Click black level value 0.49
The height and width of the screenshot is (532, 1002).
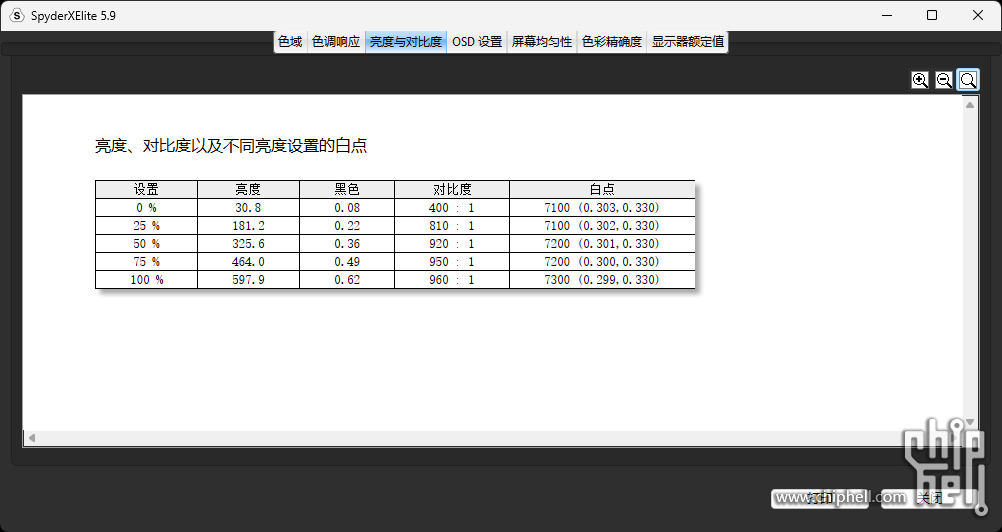click(347, 261)
